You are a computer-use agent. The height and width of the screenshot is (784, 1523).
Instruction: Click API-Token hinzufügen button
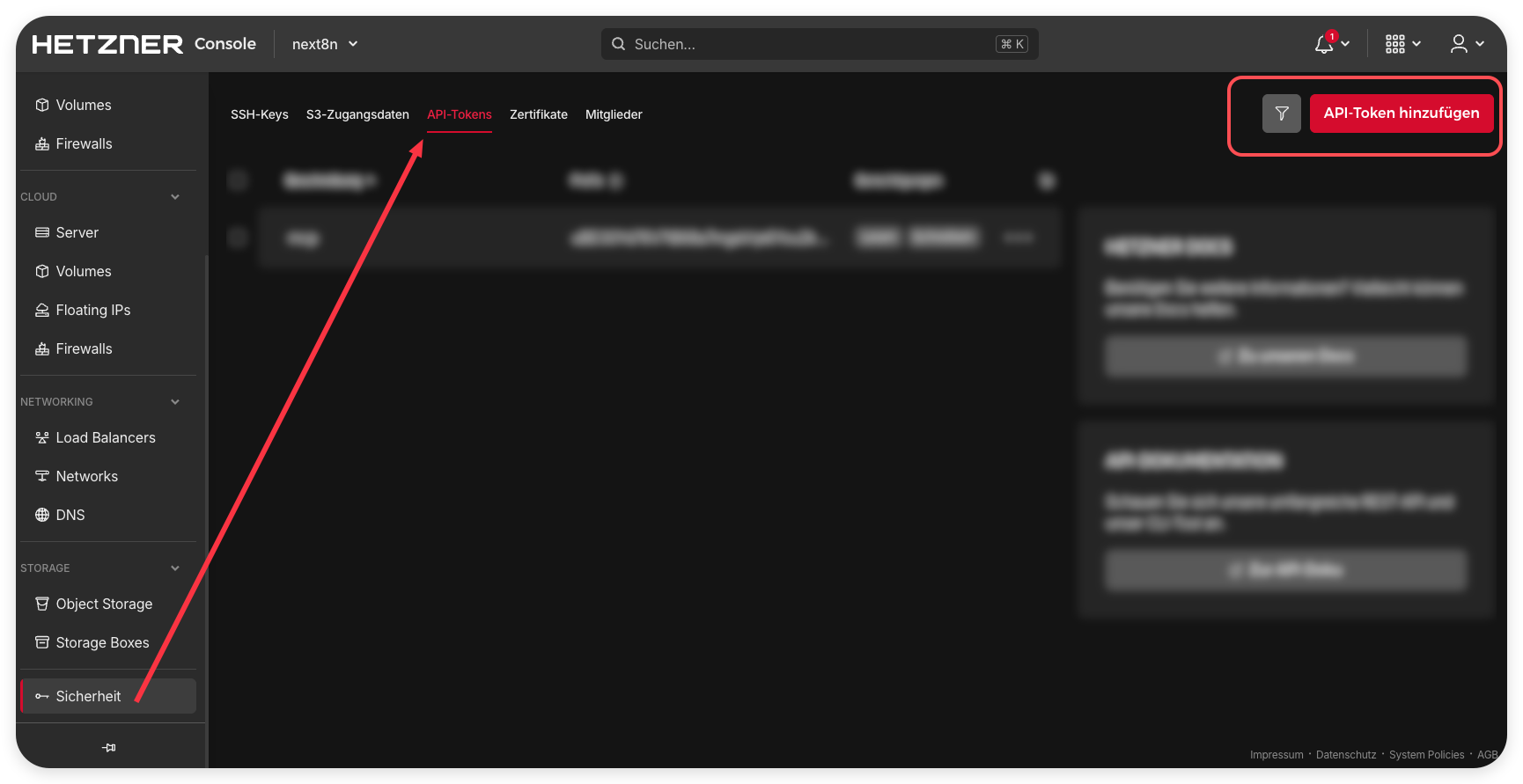click(1402, 114)
